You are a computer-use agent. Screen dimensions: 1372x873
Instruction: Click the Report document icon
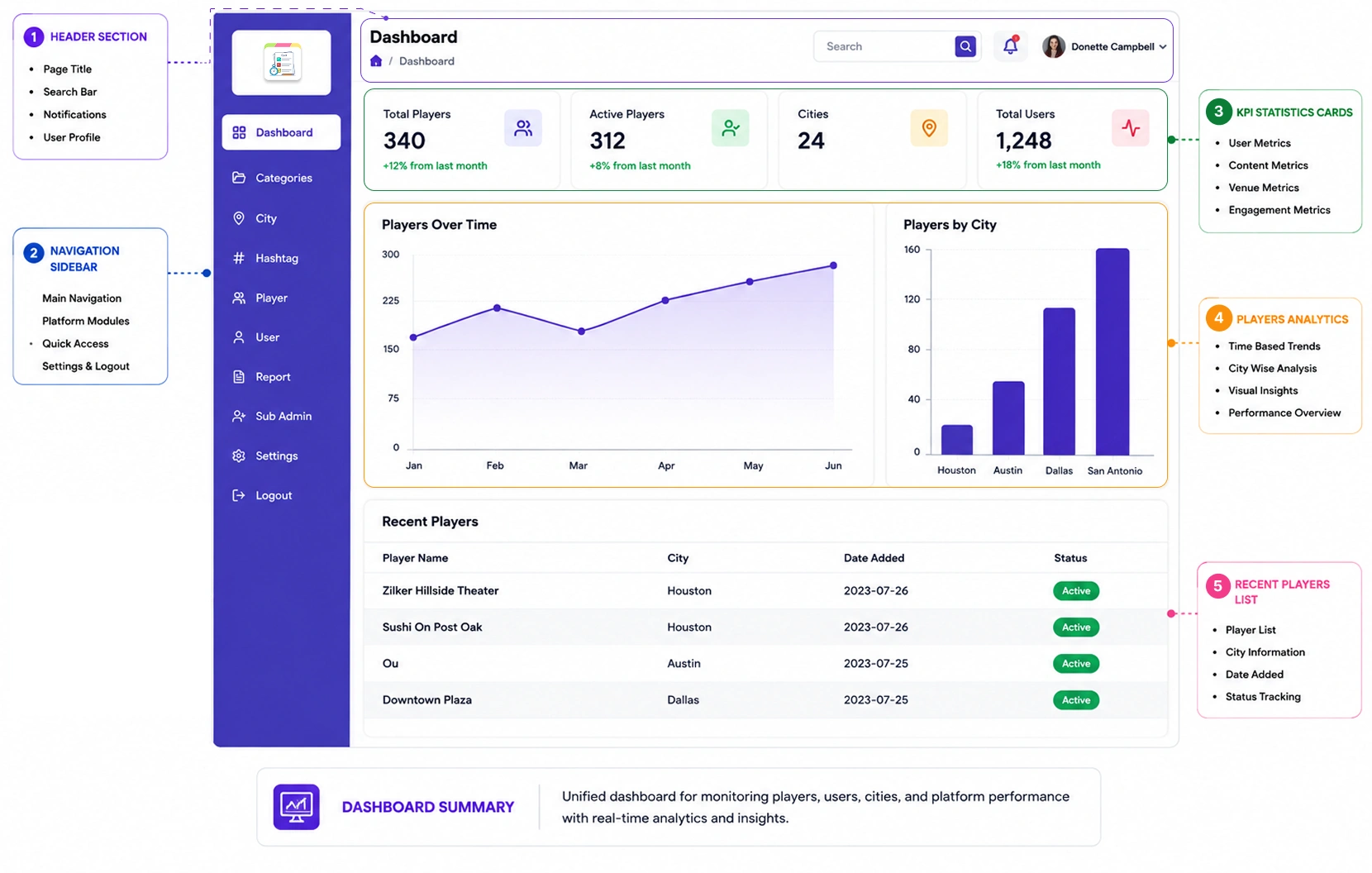click(239, 377)
